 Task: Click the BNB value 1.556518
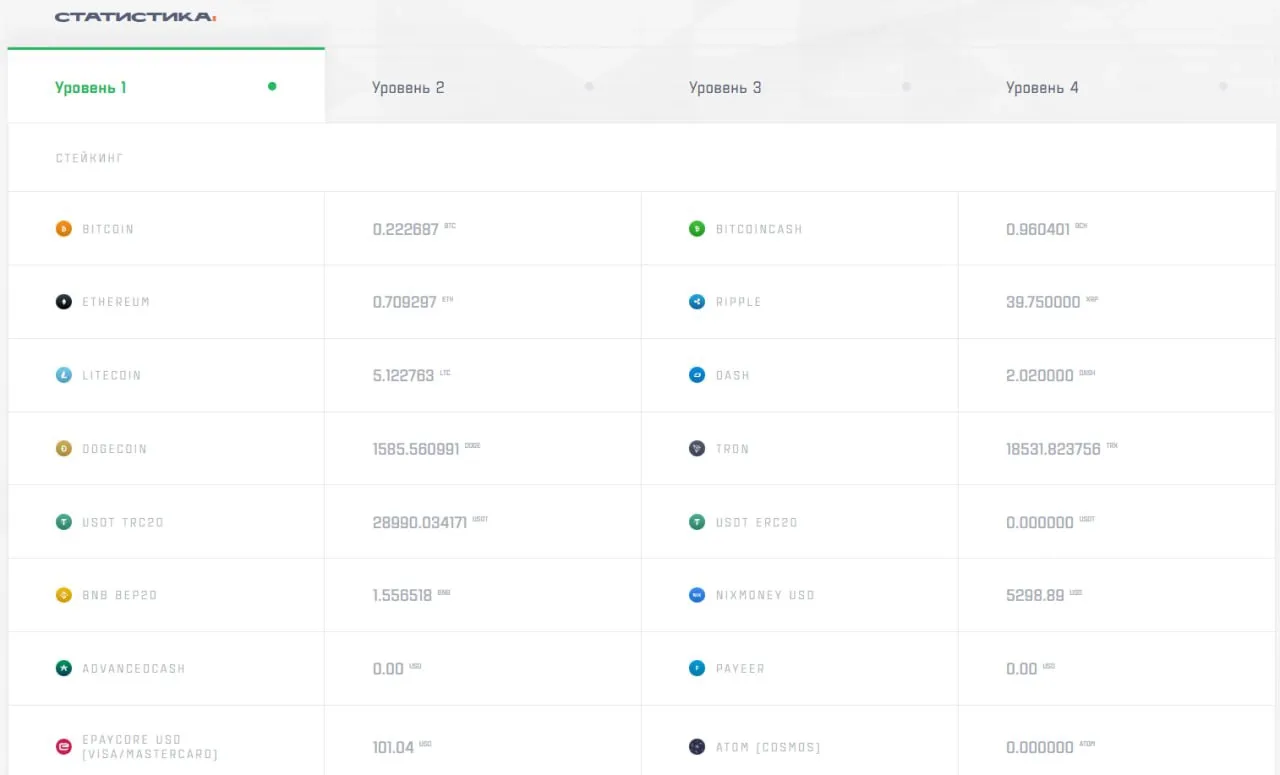402,595
